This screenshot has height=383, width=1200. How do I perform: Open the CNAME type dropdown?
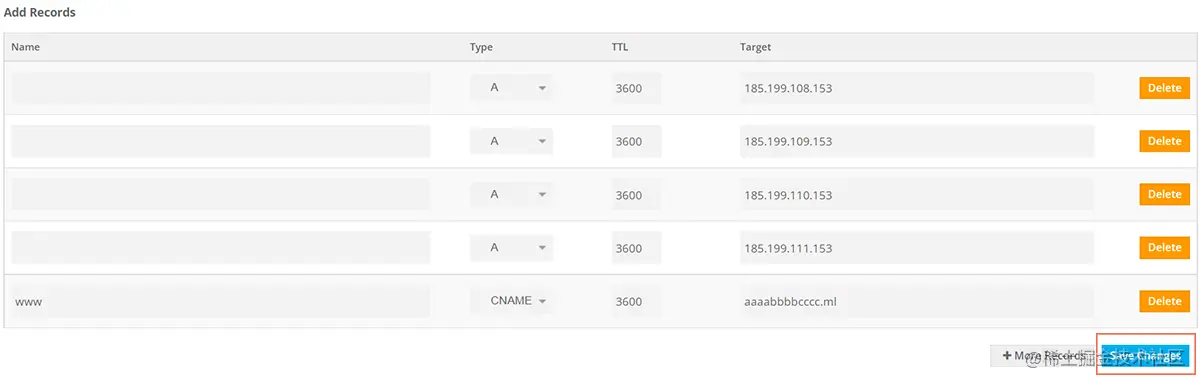pos(511,301)
